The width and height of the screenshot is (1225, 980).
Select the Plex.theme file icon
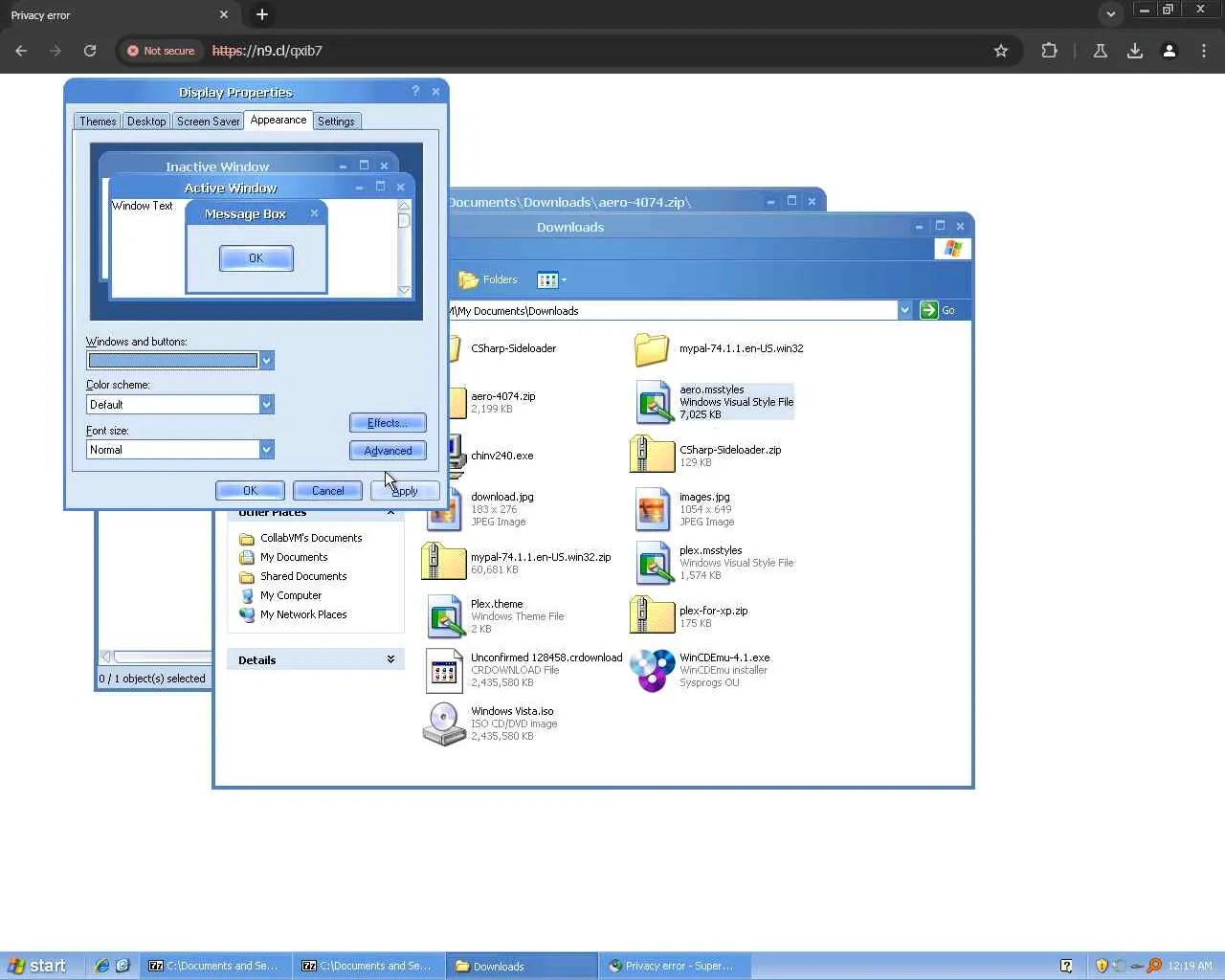(x=445, y=616)
